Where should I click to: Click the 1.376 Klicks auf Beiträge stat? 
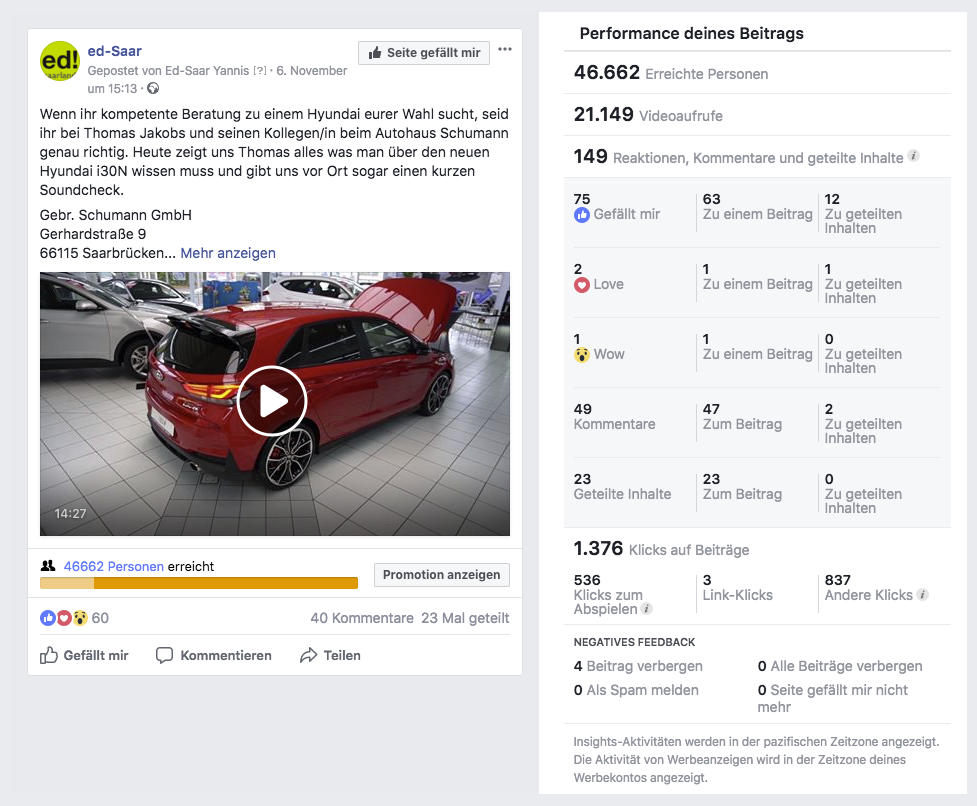[x=661, y=549]
